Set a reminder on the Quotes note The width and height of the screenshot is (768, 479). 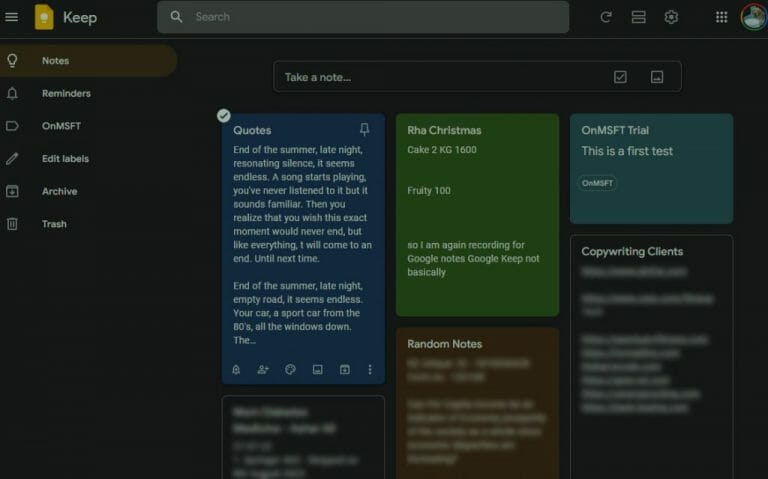[236, 369]
